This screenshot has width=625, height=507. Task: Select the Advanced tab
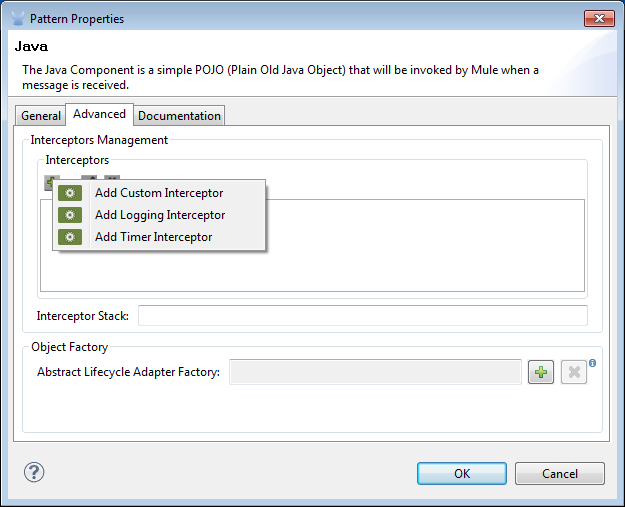tap(99, 114)
